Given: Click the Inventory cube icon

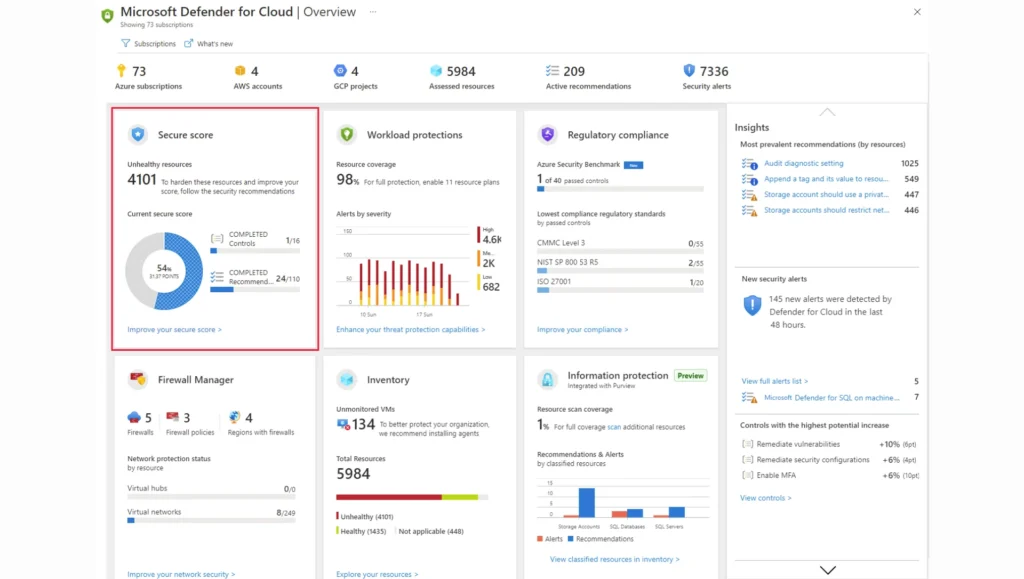Looking at the screenshot, I should click(x=347, y=379).
